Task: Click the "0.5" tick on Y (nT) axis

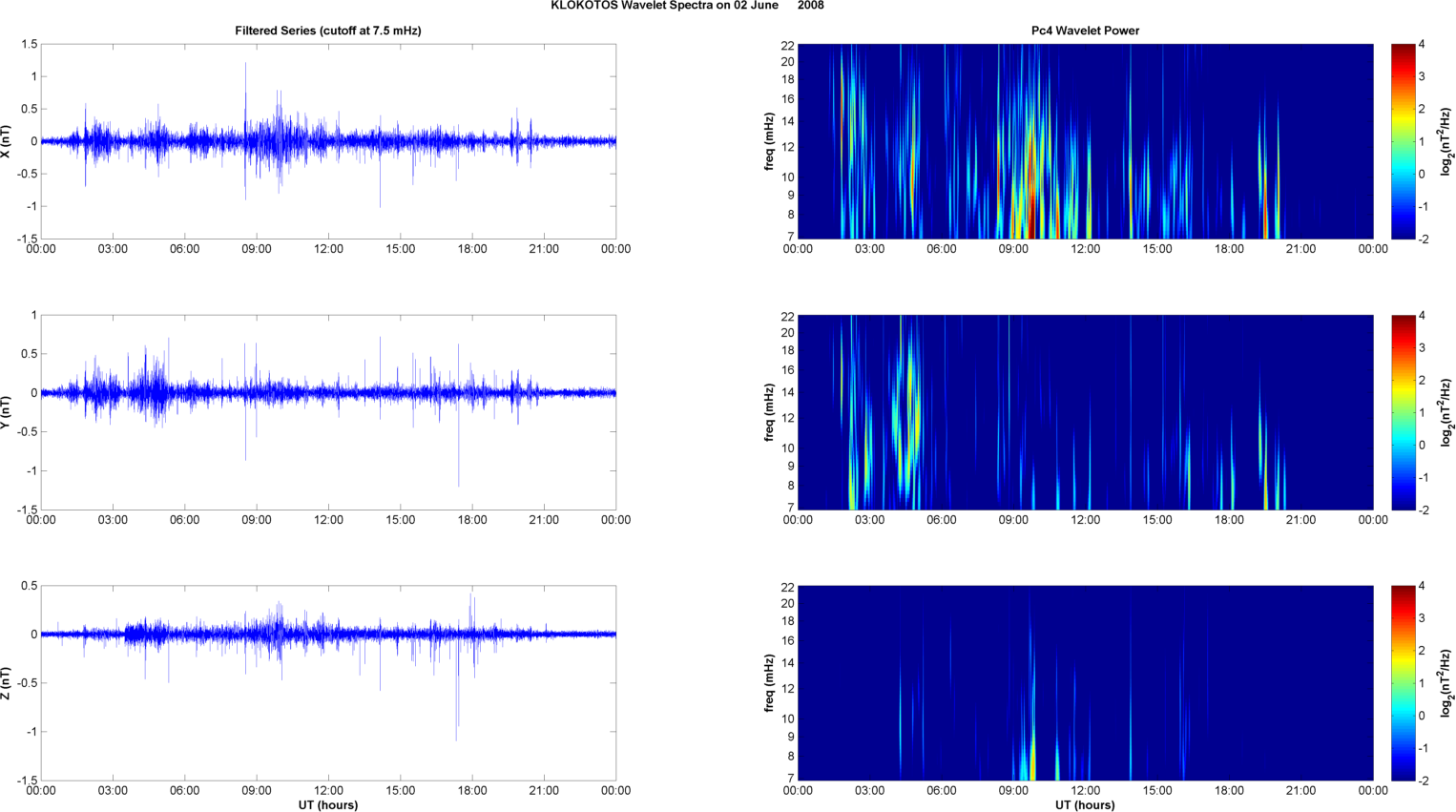Action: coord(29,354)
